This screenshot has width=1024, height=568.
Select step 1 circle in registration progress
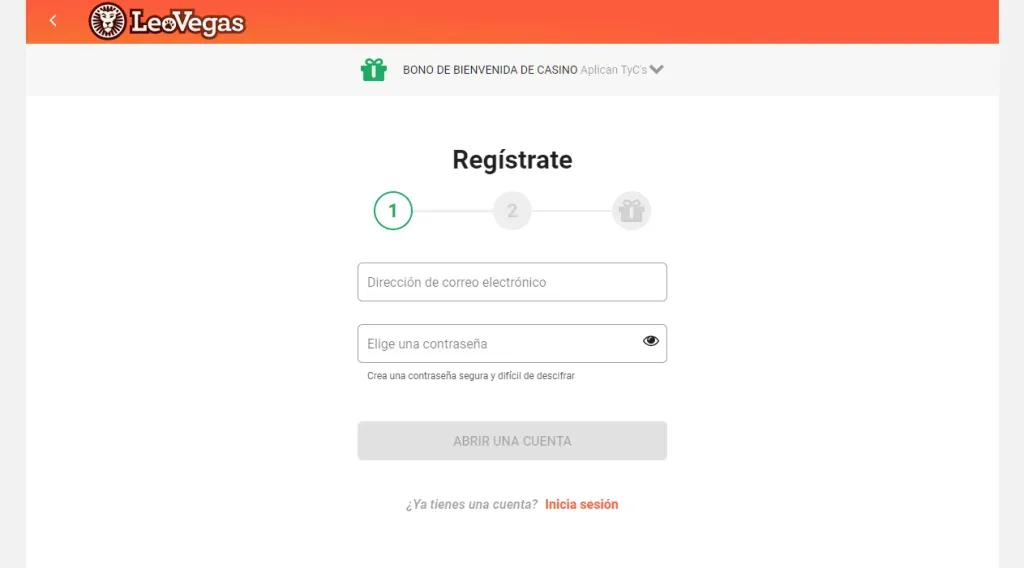(x=393, y=211)
